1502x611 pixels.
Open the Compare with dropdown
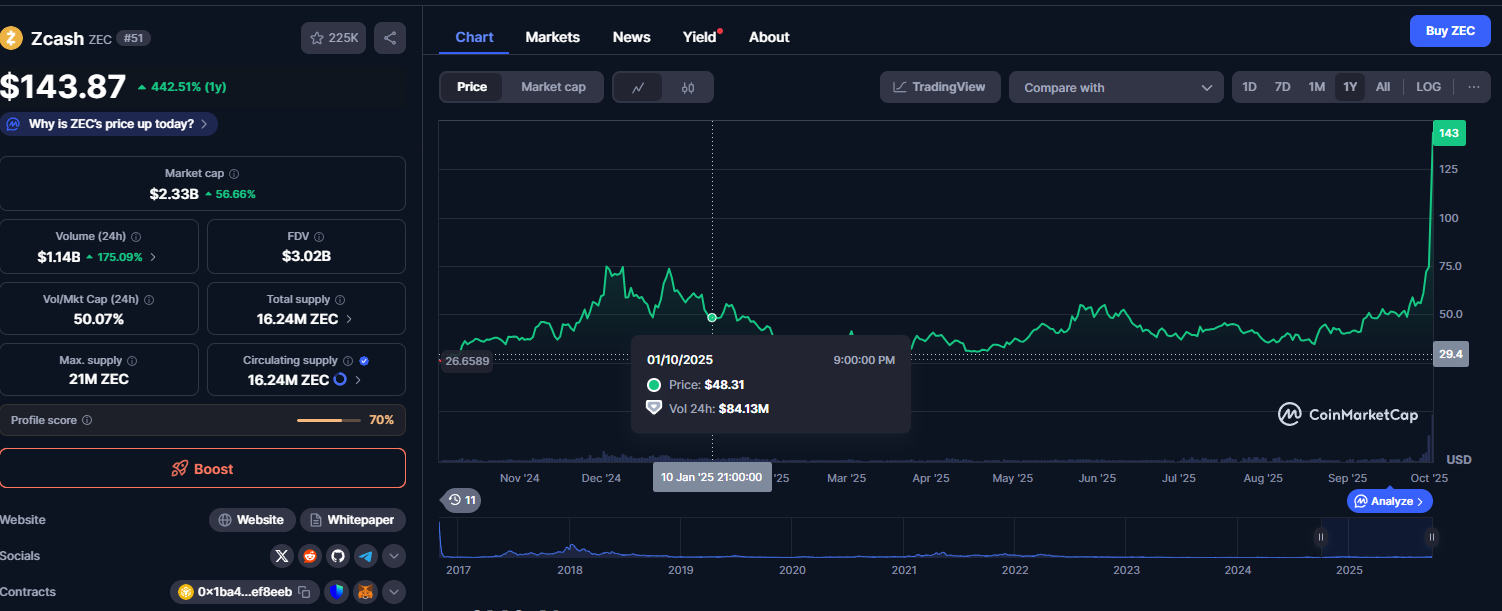[x=1116, y=88]
